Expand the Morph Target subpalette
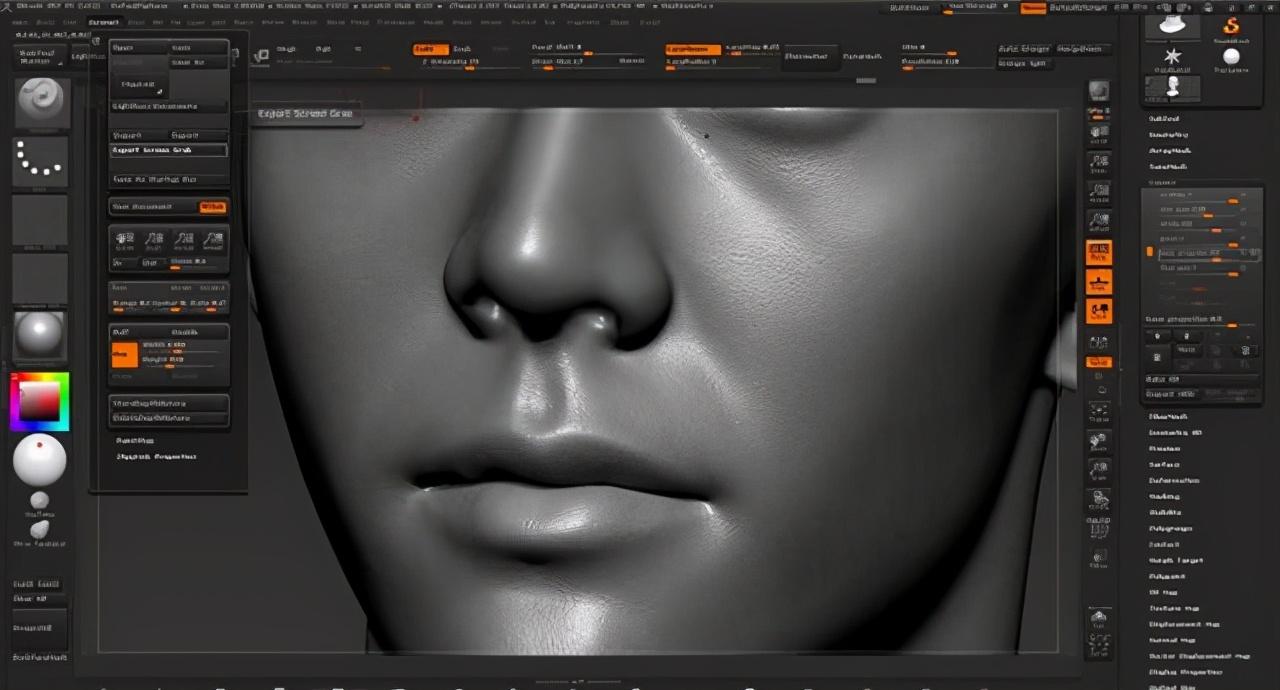Viewport: 1280px width, 690px height. (x=1176, y=560)
